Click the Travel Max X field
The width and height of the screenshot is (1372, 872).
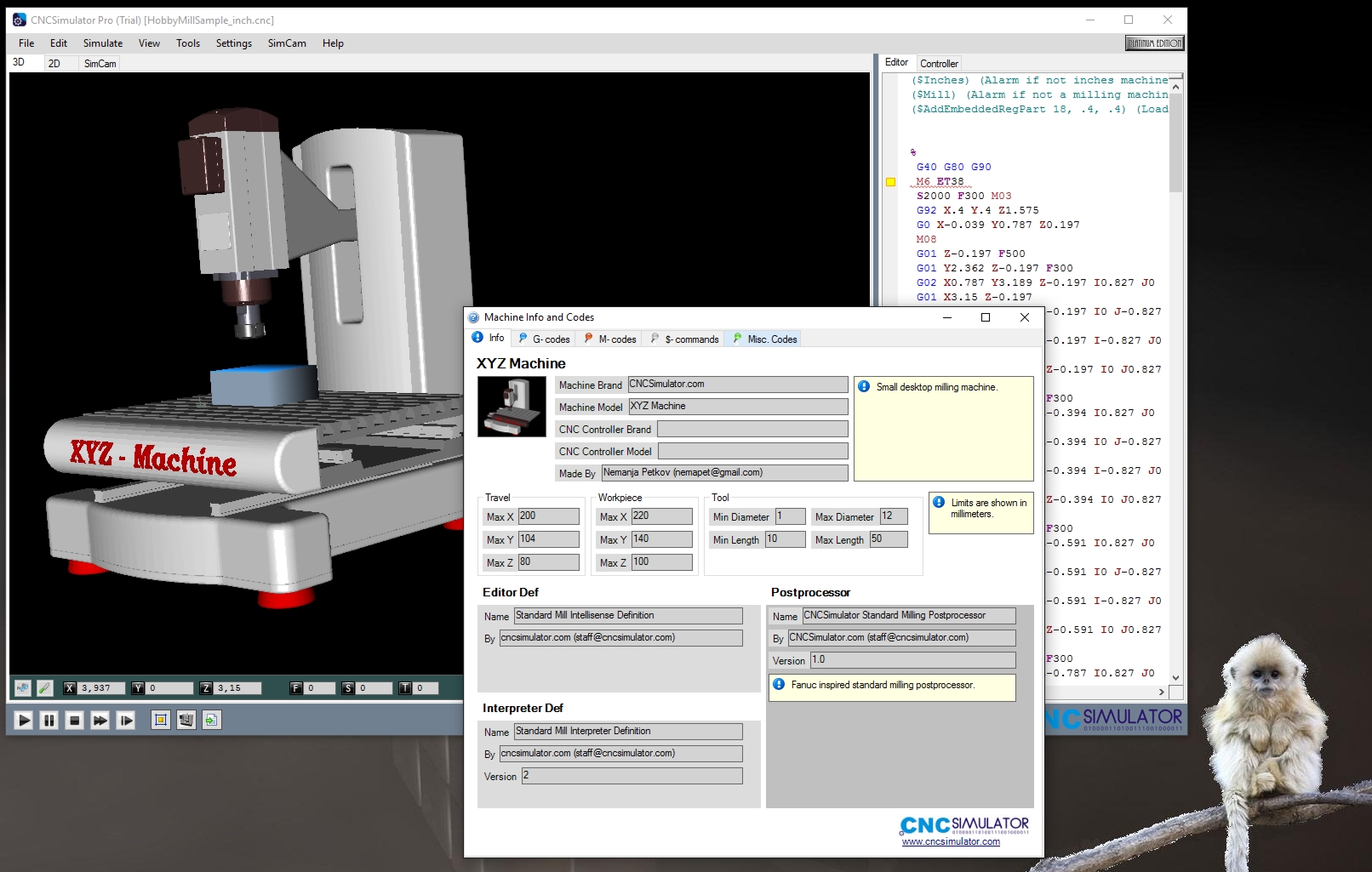(549, 516)
